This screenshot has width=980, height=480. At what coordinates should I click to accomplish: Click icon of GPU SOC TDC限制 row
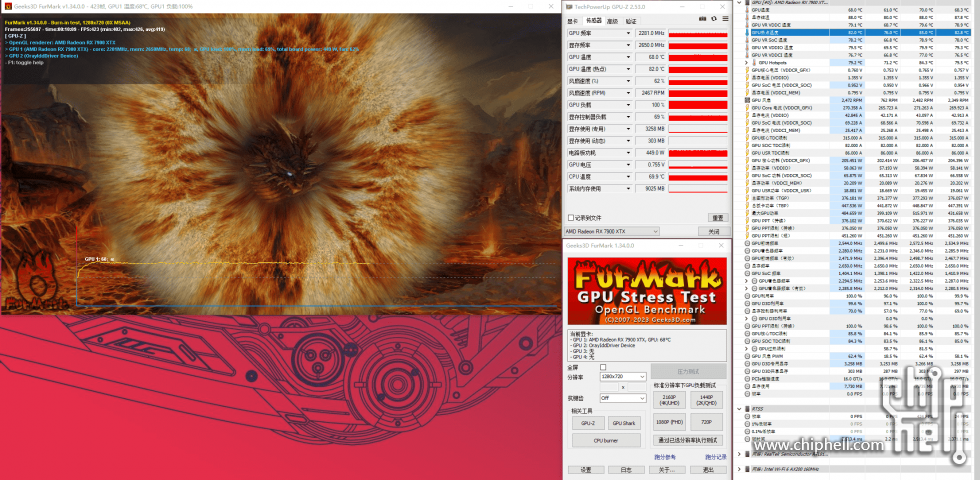point(748,145)
